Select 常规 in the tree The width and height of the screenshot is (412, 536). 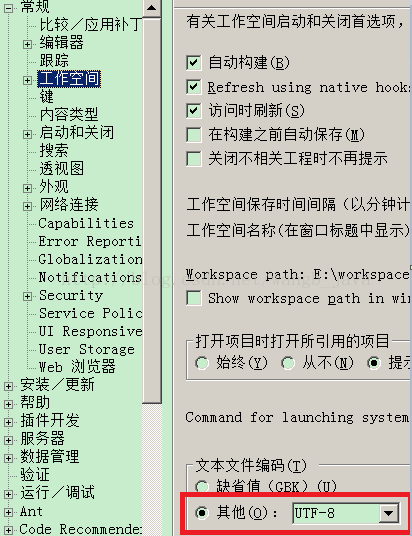(x=35, y=7)
